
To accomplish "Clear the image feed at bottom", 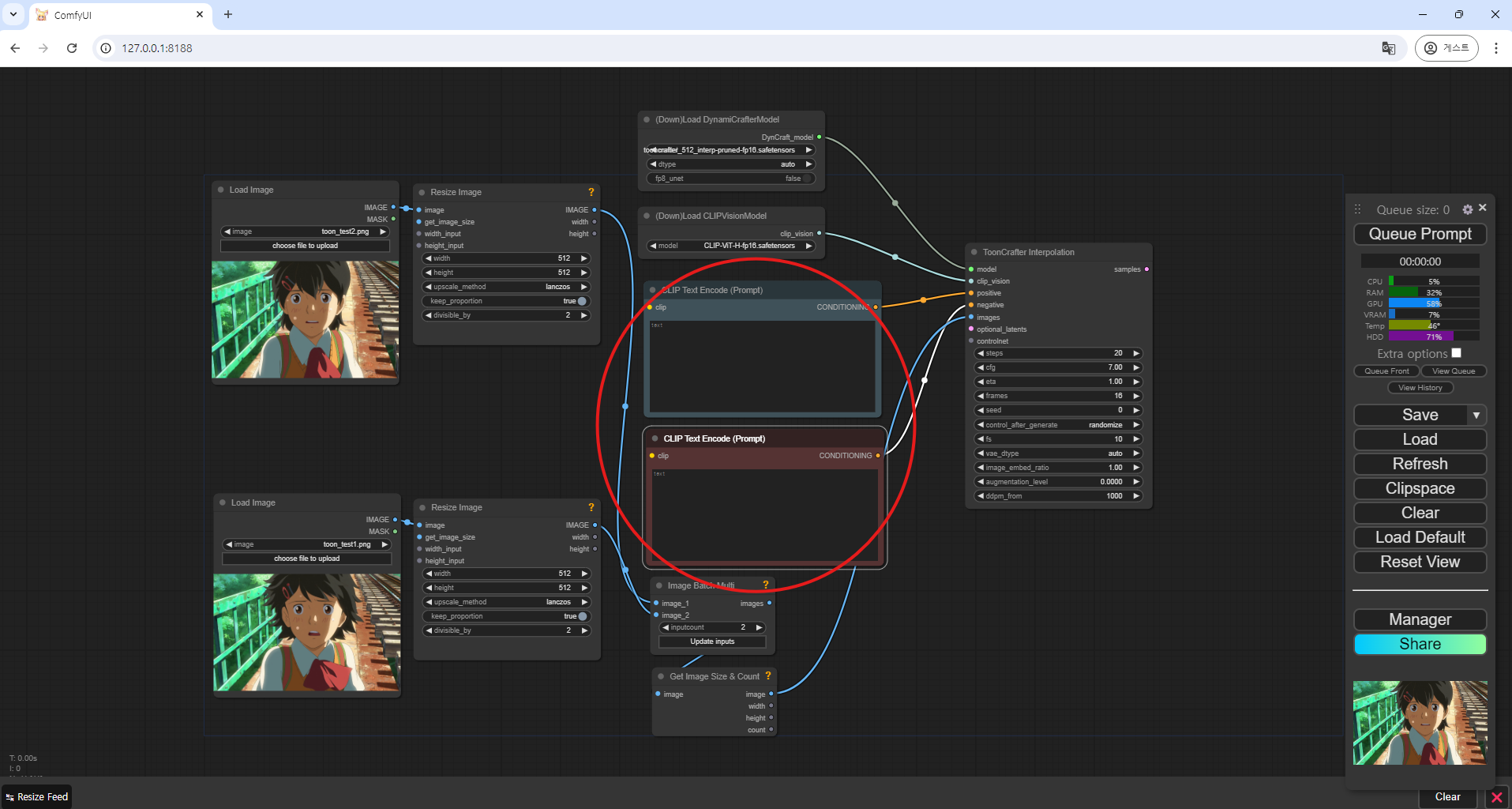I will pos(1447,796).
